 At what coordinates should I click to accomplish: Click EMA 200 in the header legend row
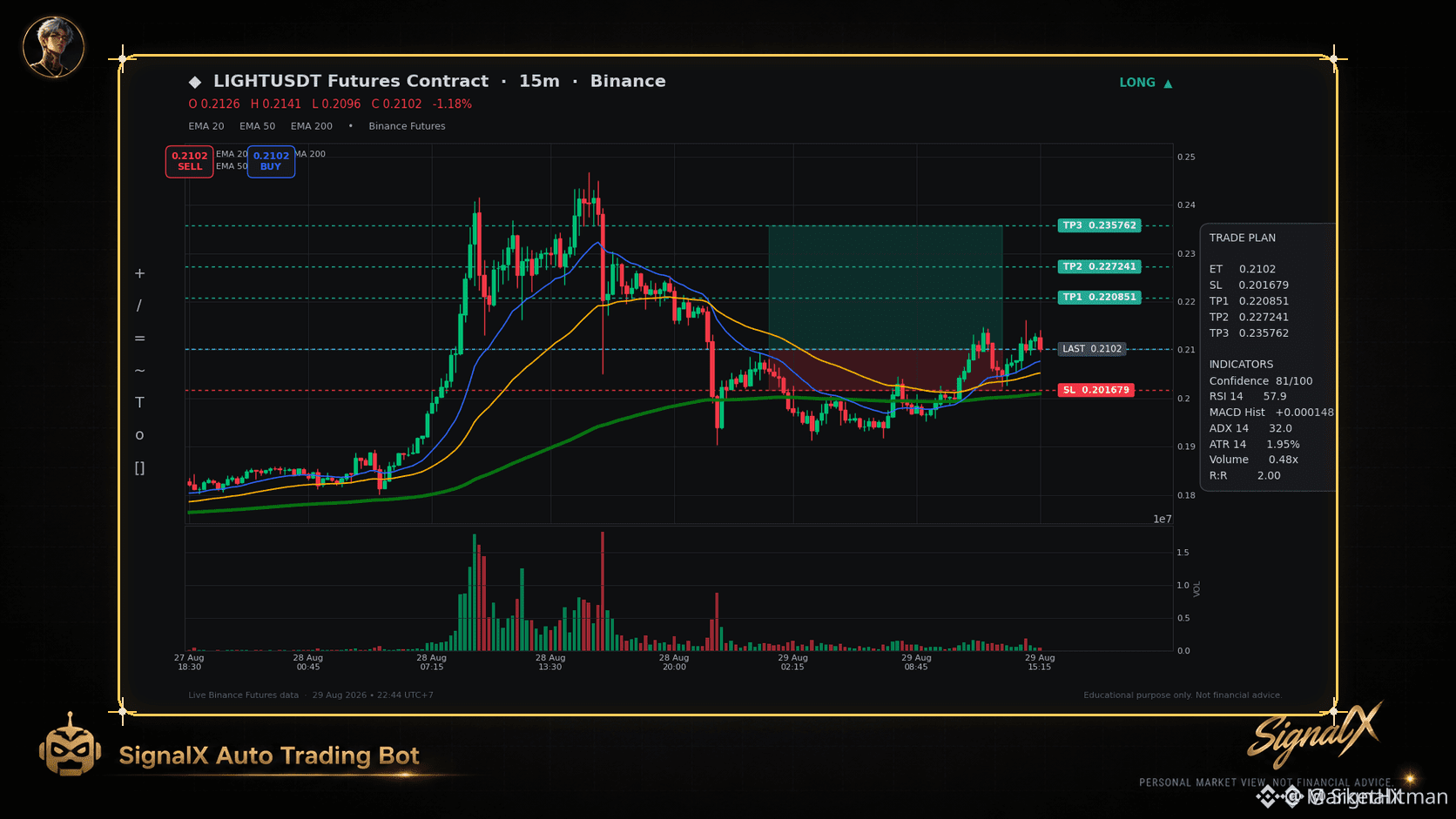coord(312,126)
